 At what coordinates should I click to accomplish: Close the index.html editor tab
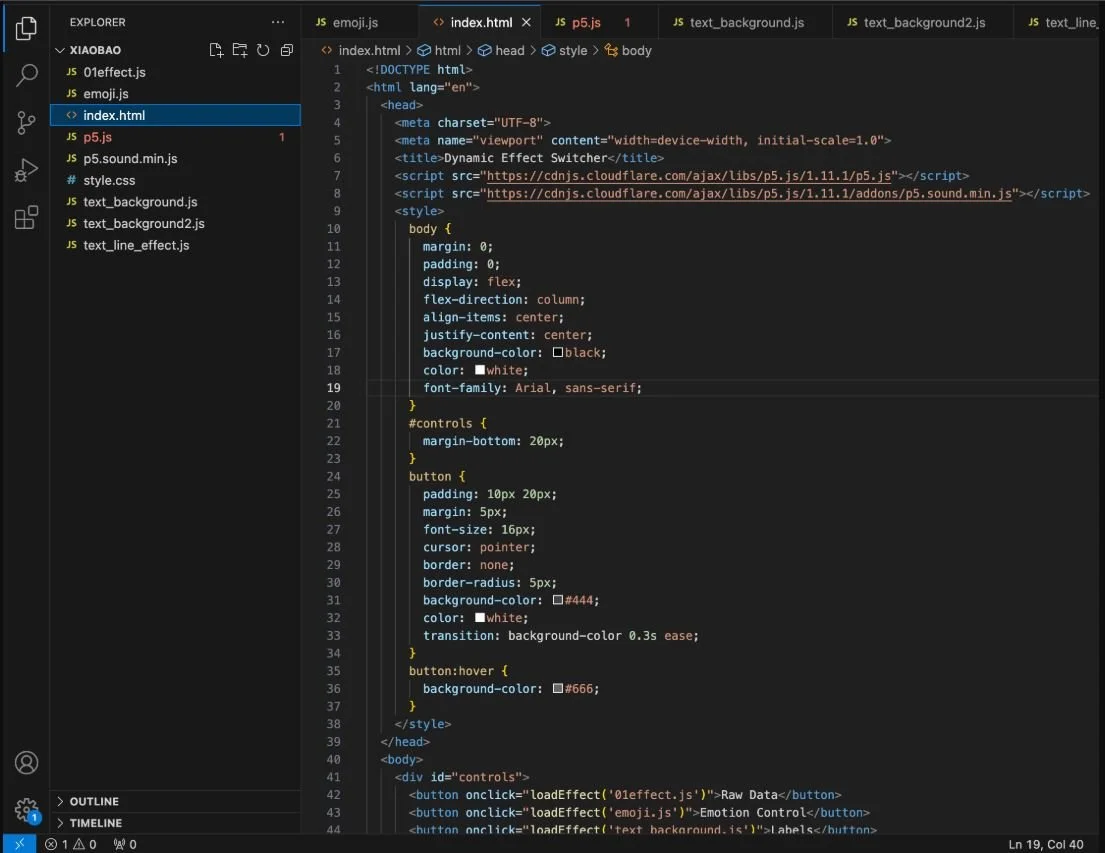[526, 23]
